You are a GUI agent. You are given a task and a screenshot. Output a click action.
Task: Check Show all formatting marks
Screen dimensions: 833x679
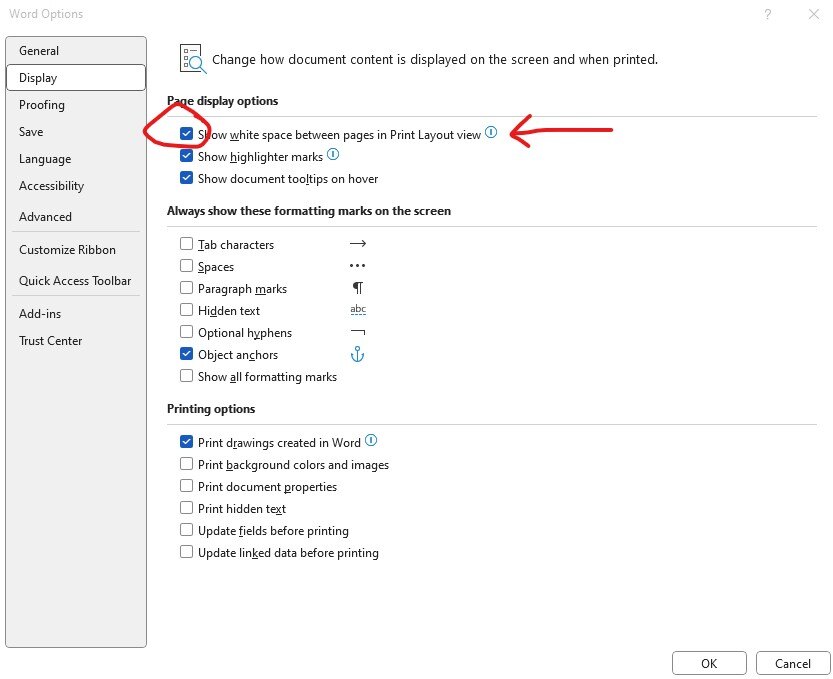click(186, 376)
